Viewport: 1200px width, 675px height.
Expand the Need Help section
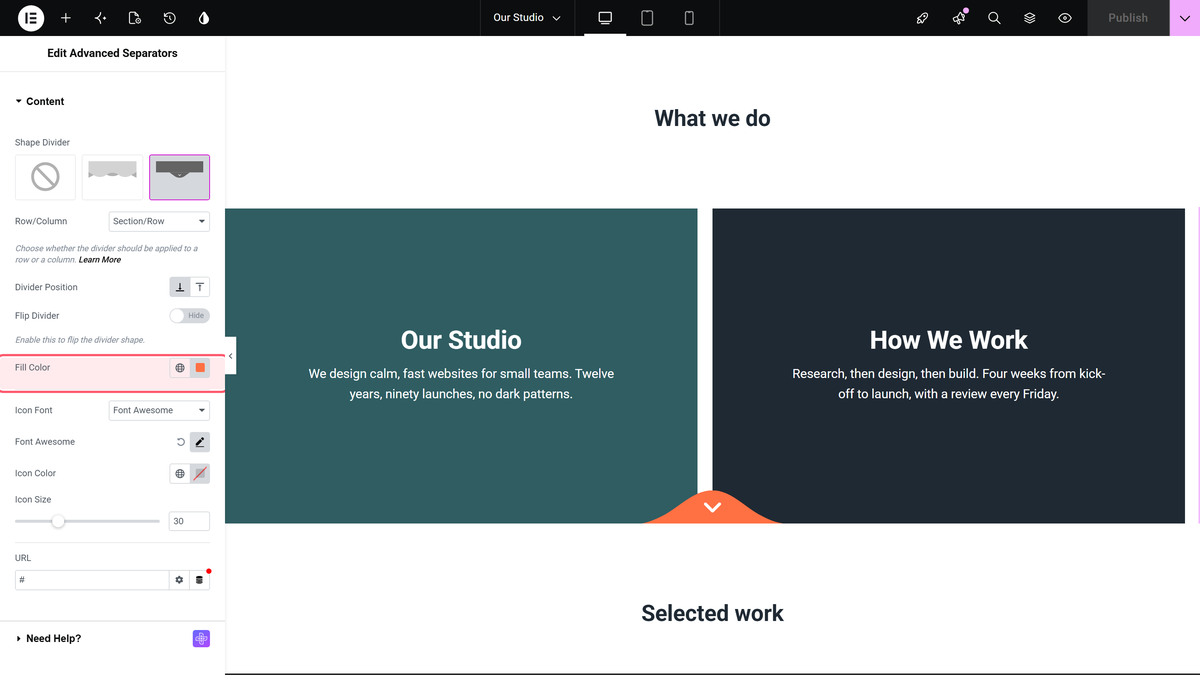click(49, 638)
